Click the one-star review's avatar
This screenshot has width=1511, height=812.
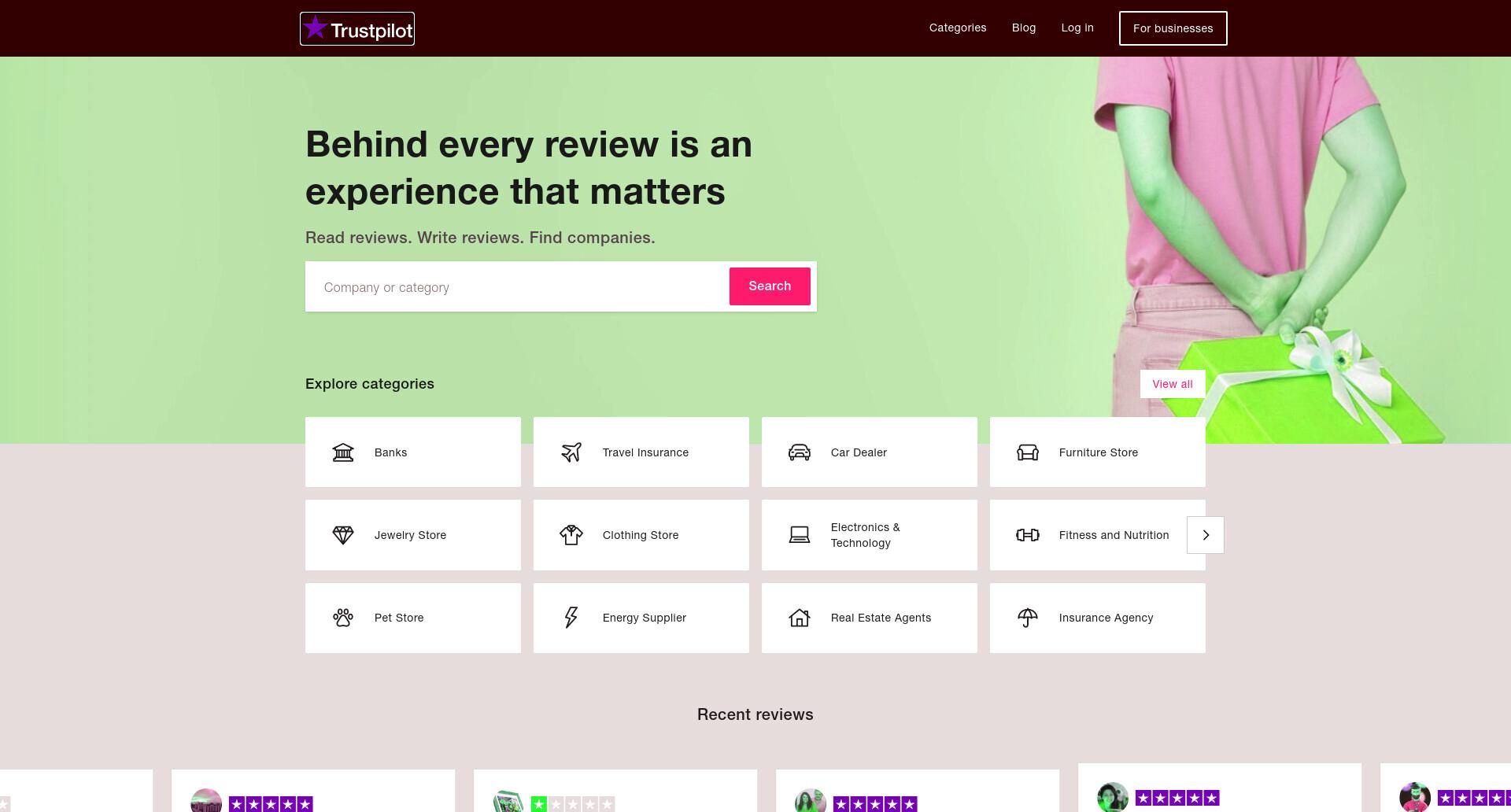click(x=508, y=803)
